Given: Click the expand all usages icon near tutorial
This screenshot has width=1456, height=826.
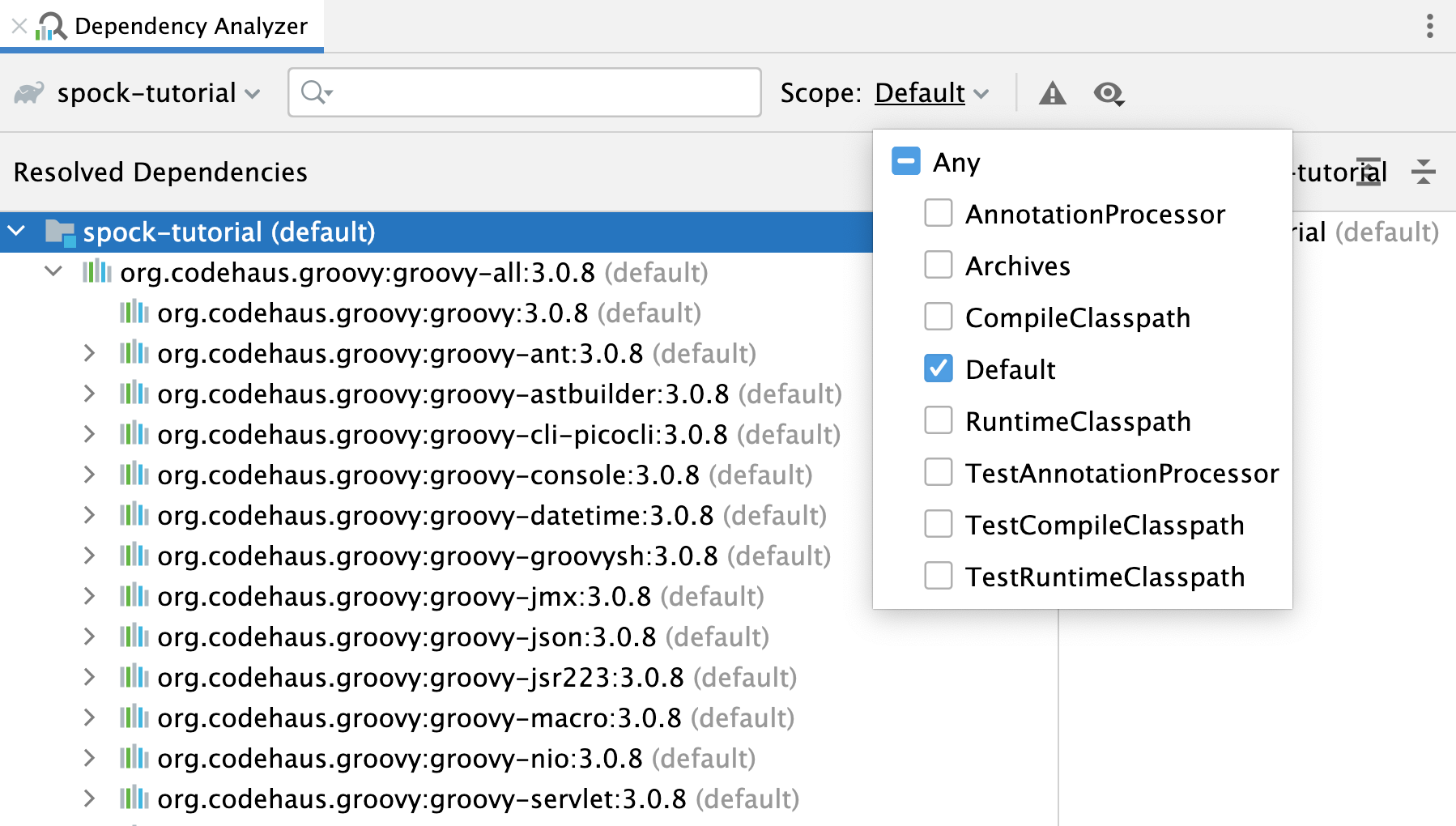Looking at the screenshot, I should (x=1369, y=172).
